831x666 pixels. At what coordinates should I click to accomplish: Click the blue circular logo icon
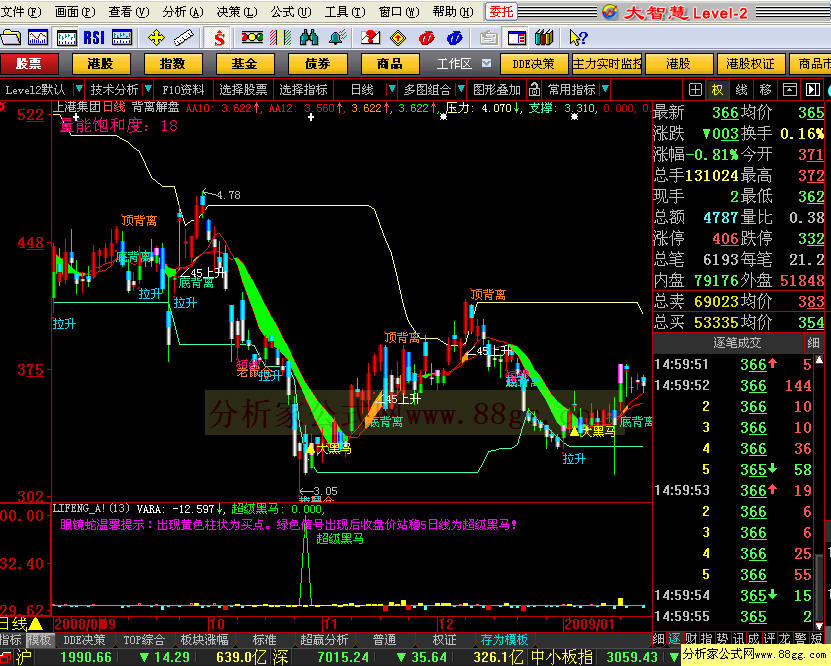coord(454,38)
